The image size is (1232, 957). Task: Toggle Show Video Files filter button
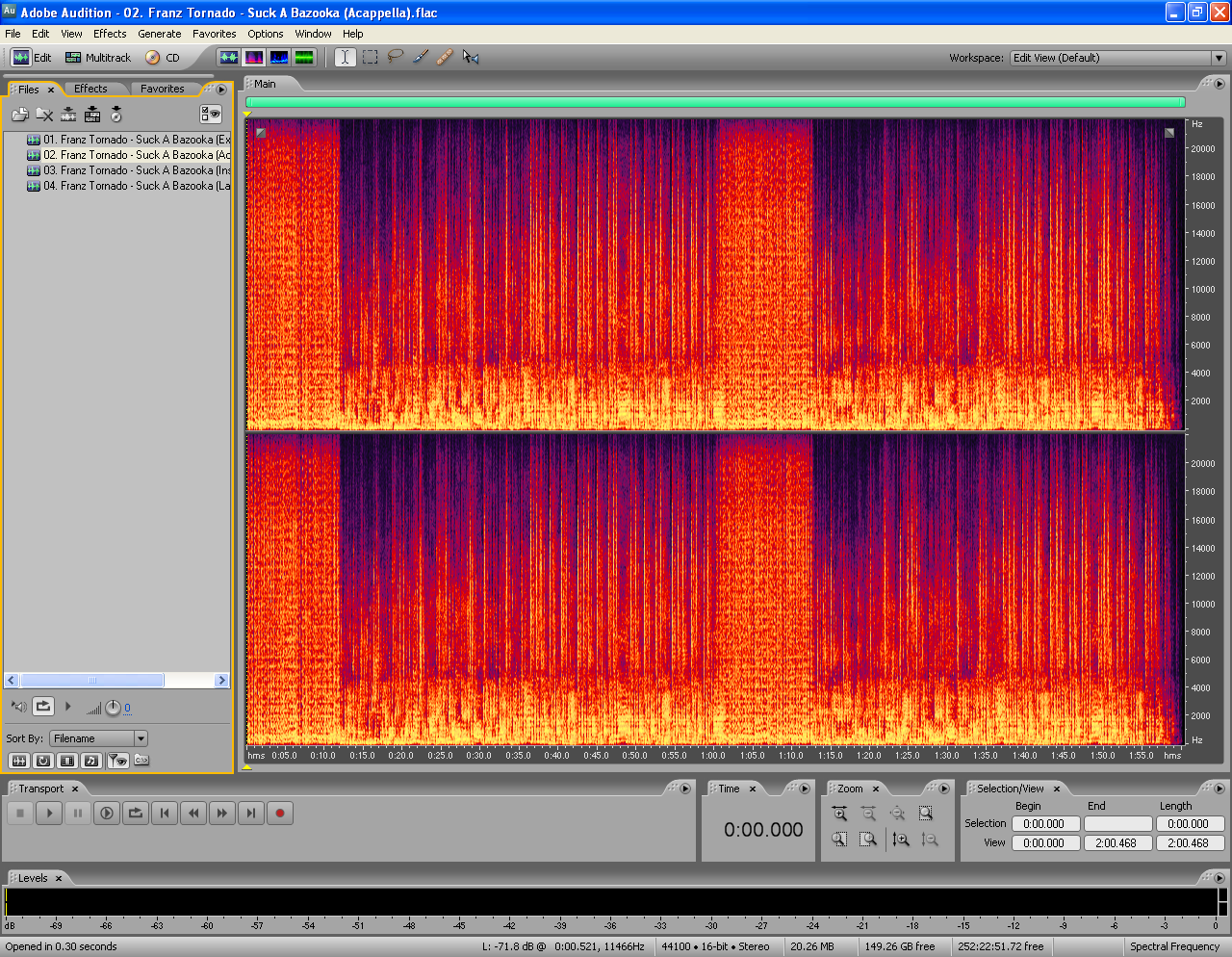[67, 761]
